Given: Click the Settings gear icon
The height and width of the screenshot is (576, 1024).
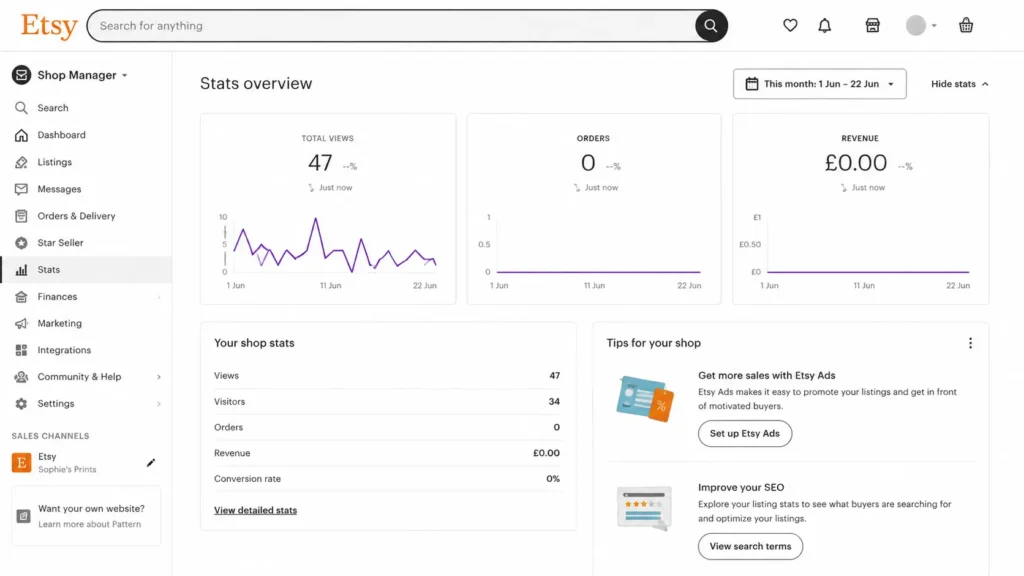Looking at the screenshot, I should pos(22,404).
